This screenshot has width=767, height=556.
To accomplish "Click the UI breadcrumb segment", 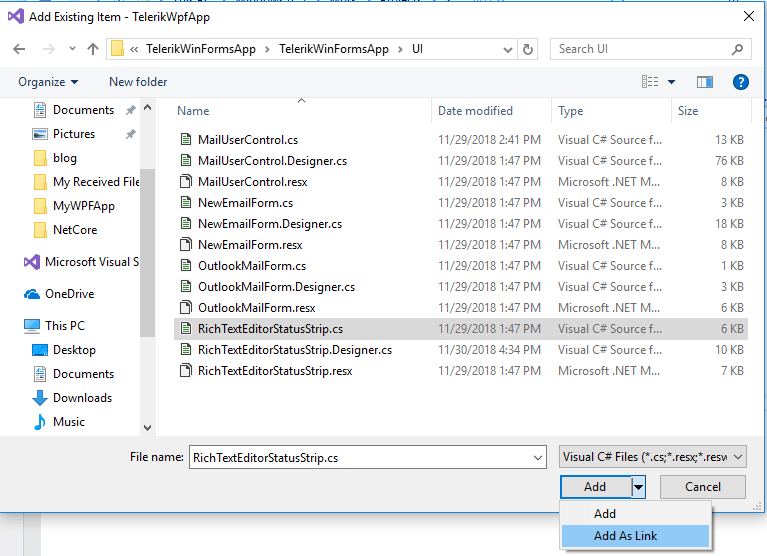I will click(417, 49).
